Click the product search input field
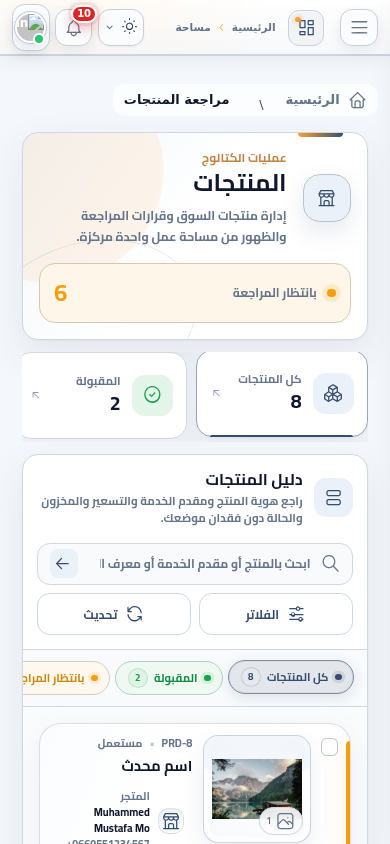Viewport: 390px width, 844px height. click(195, 564)
